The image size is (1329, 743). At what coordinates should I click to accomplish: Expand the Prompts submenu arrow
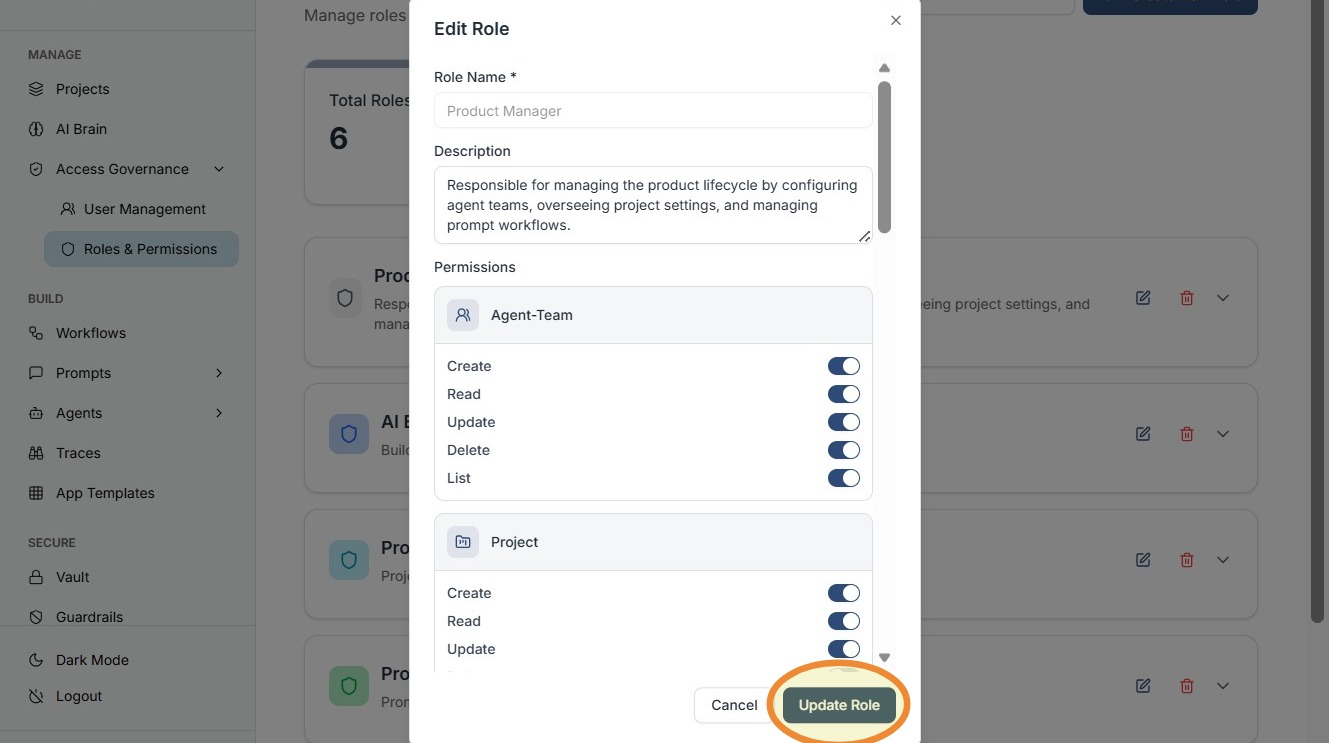pyautogui.click(x=219, y=373)
